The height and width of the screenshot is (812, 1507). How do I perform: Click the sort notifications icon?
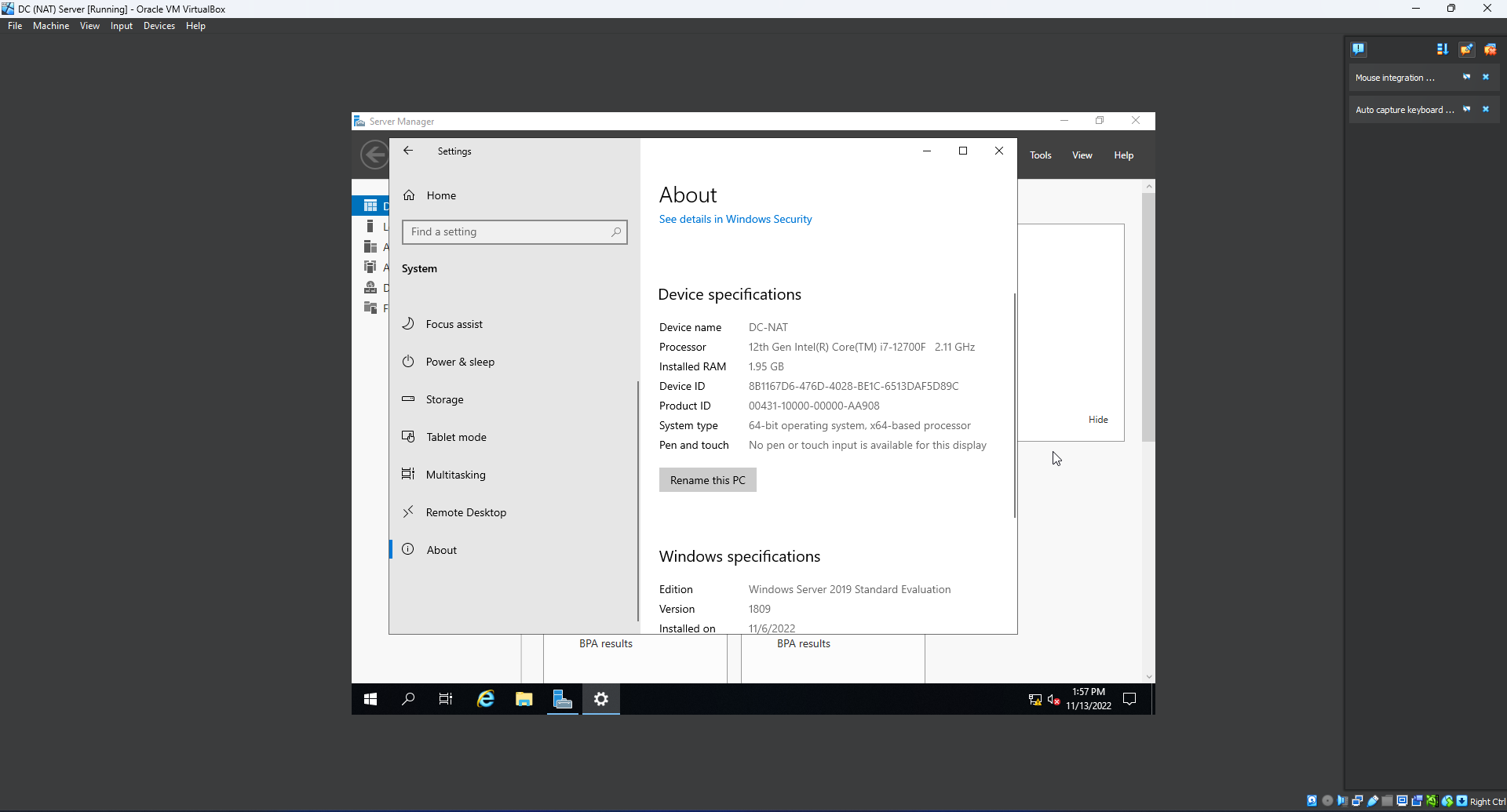tap(1442, 49)
